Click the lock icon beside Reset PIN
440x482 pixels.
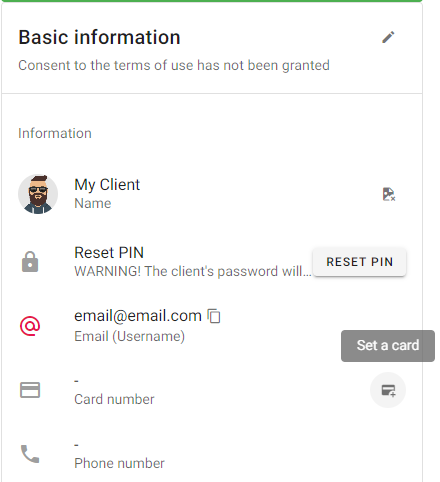[30, 262]
